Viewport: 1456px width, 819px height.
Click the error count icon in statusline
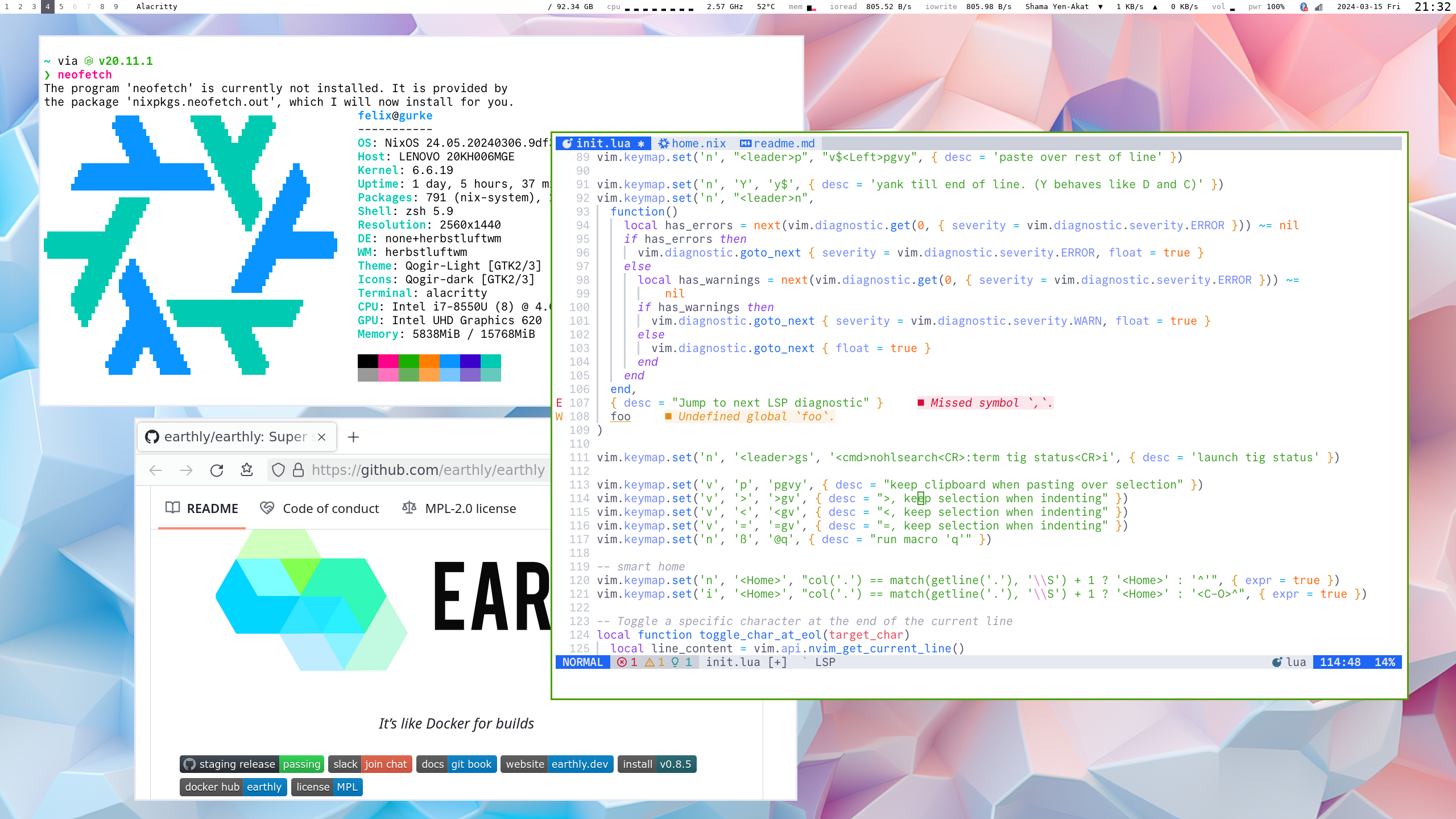[622, 662]
